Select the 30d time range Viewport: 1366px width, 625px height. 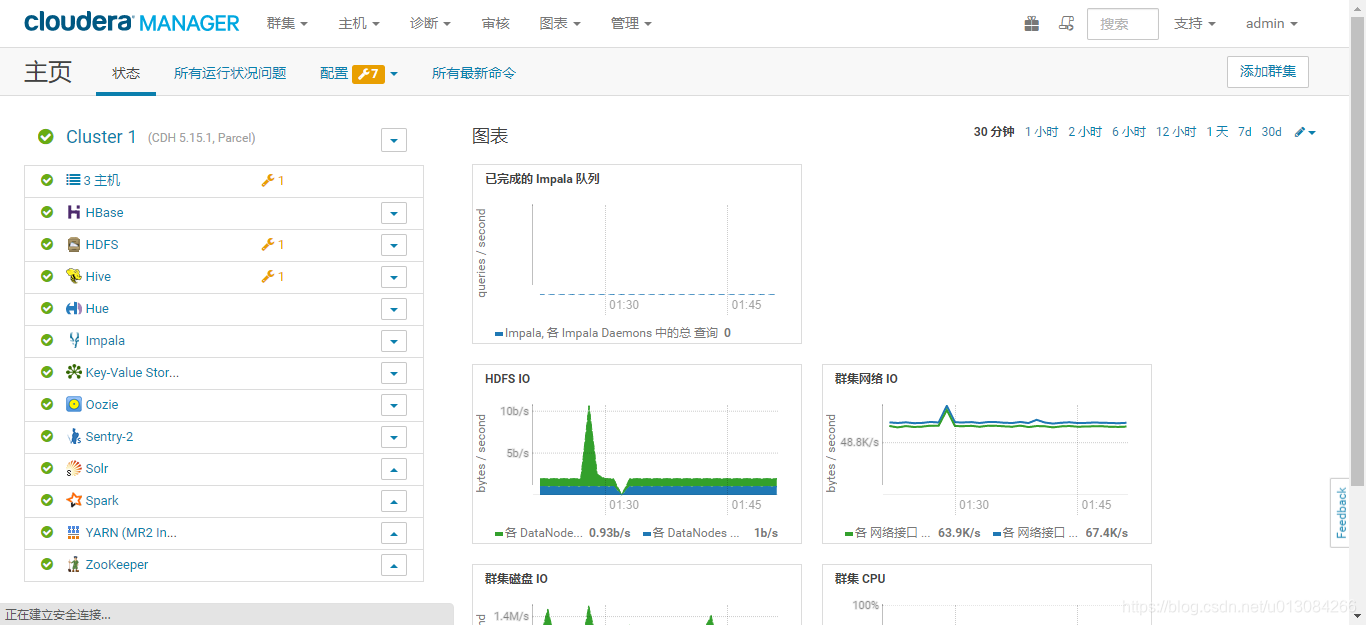pos(1271,132)
